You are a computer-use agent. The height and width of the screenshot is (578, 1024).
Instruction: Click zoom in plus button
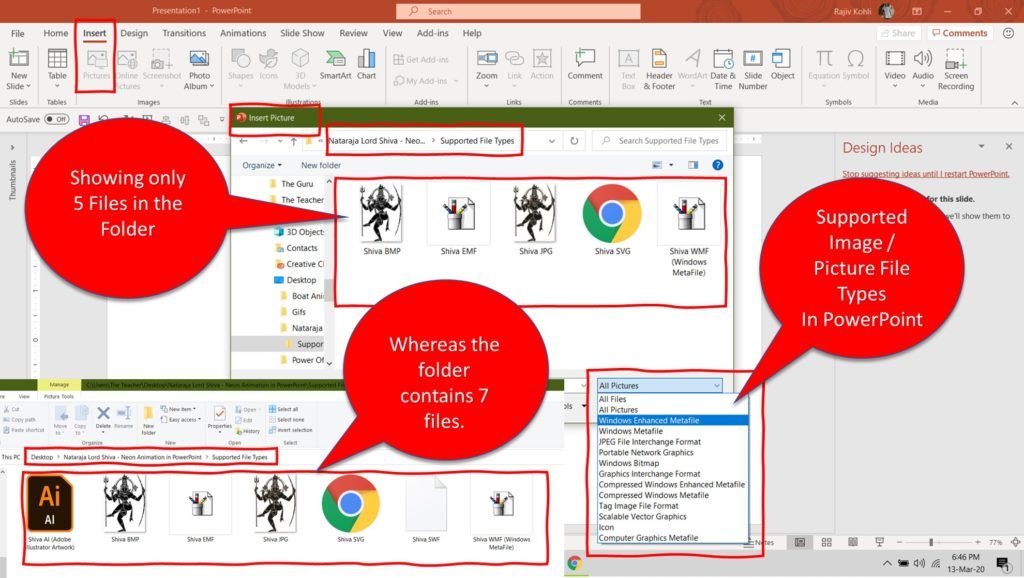point(978,542)
